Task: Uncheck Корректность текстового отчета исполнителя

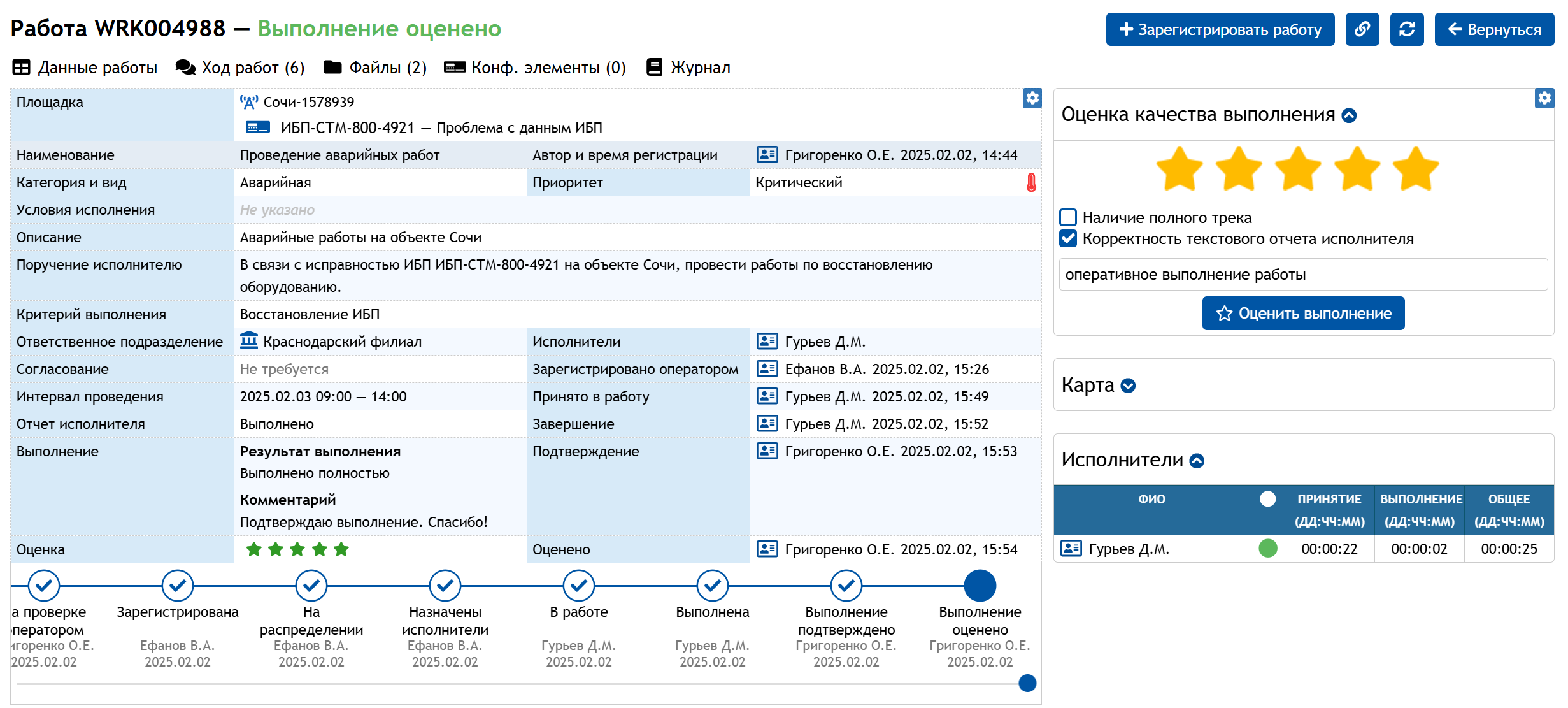Action: pyautogui.click(x=1068, y=239)
